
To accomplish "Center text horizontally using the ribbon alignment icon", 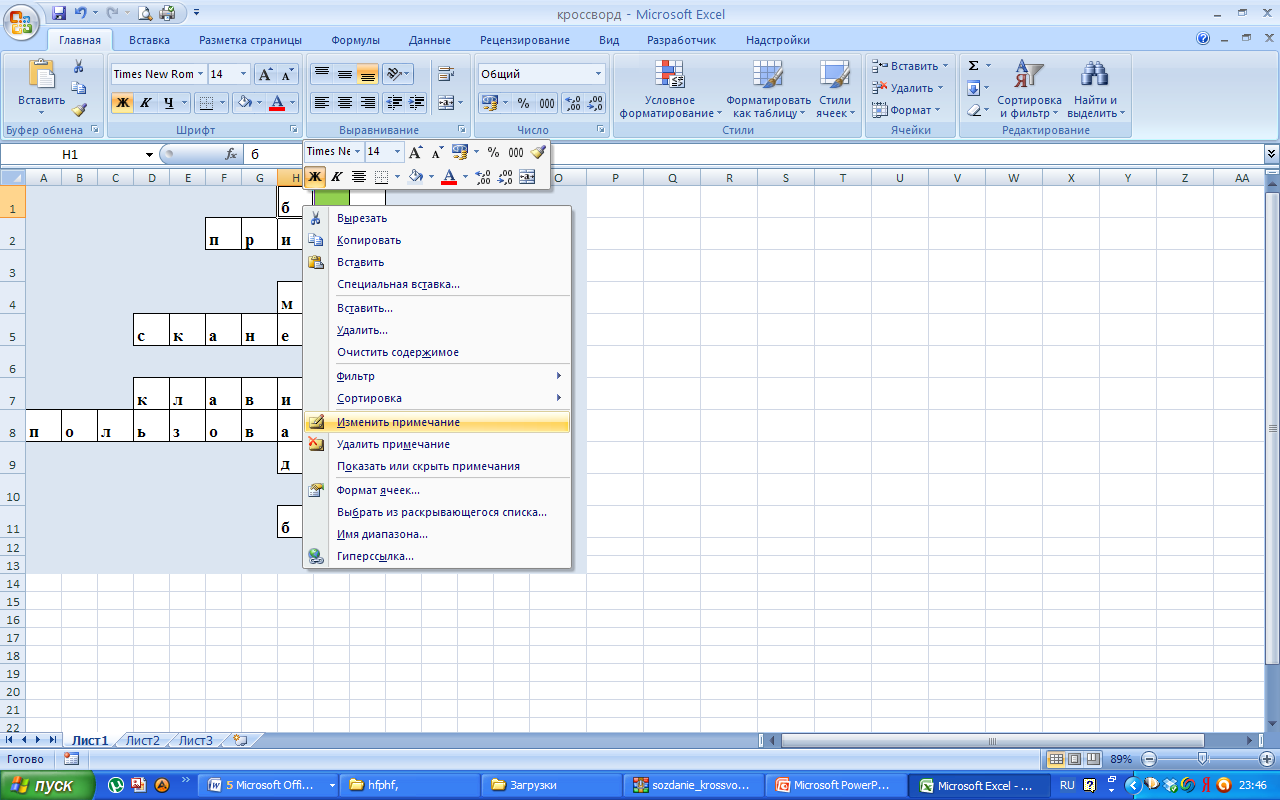I will [345, 102].
